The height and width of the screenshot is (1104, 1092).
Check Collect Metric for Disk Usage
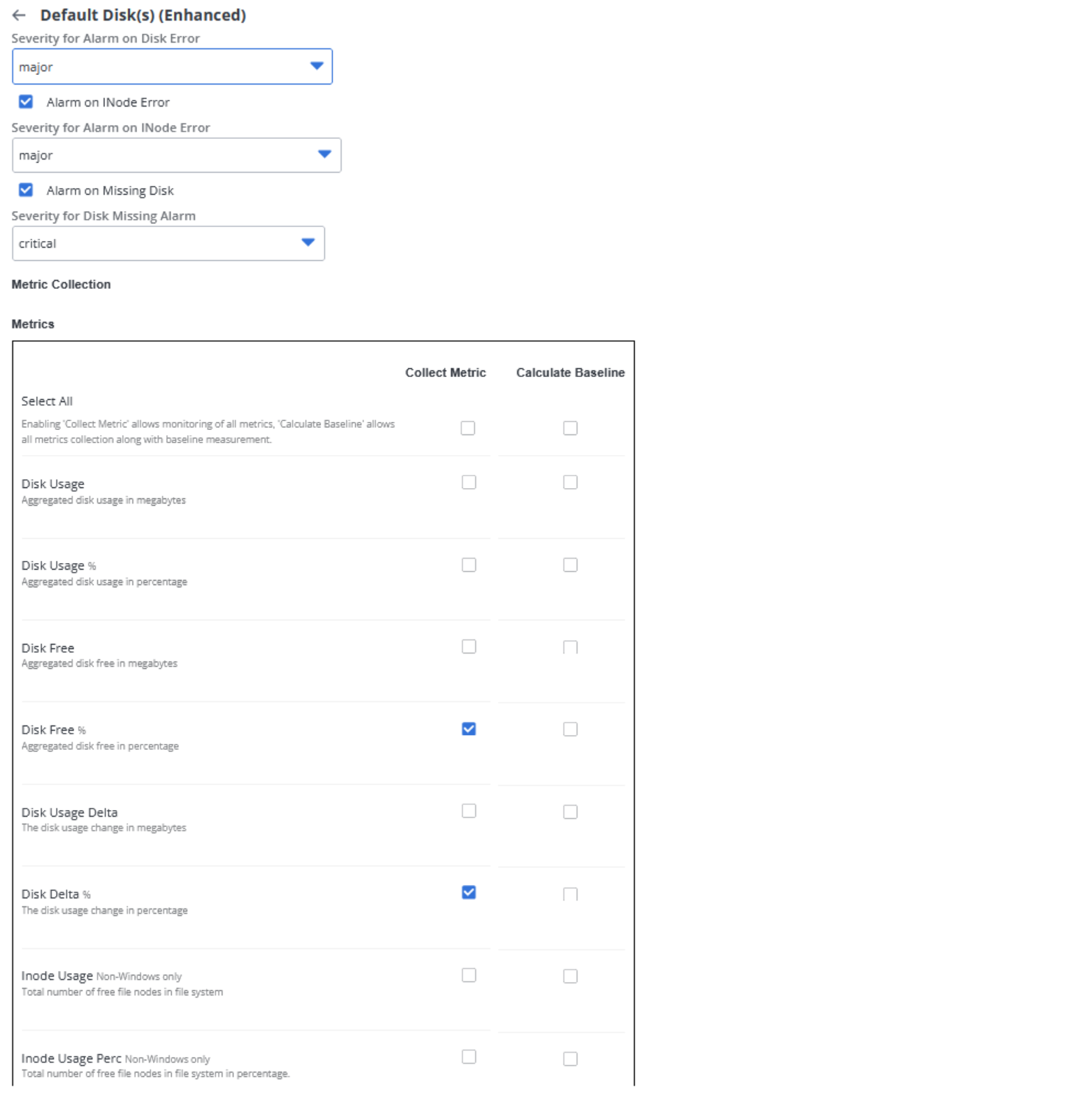point(469,482)
